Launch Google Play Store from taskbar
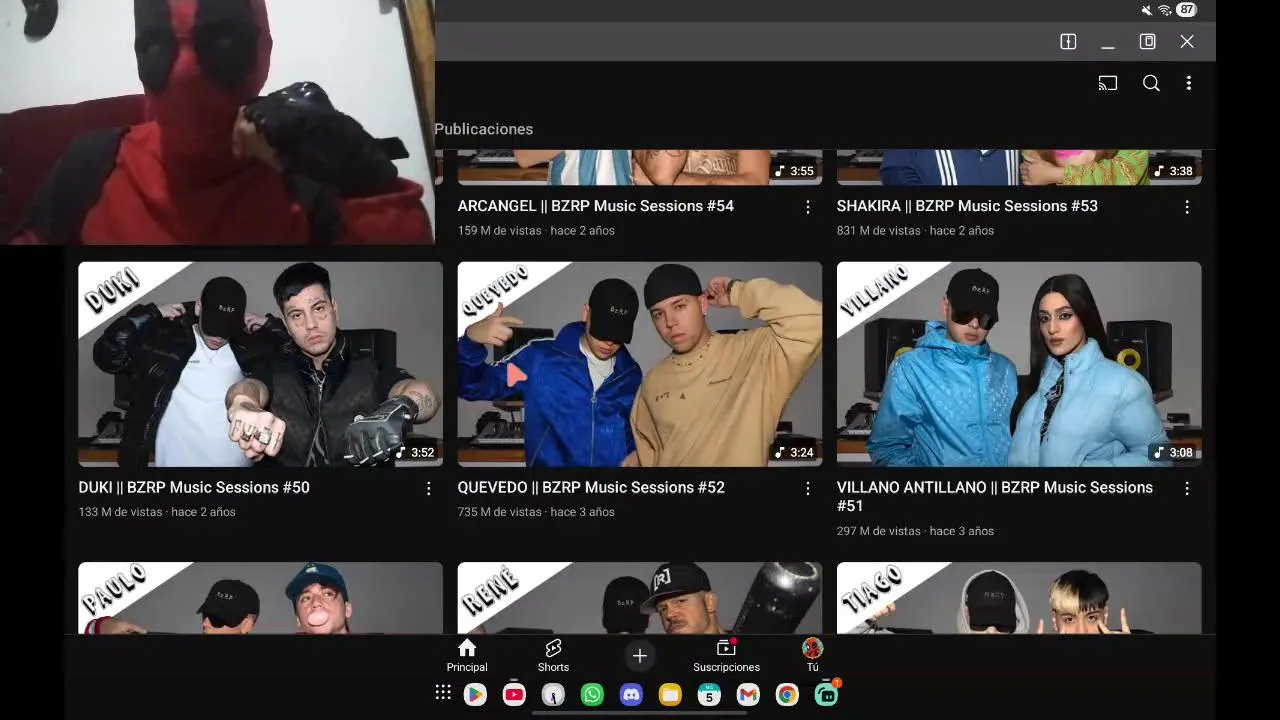1280x720 pixels. pyautogui.click(x=475, y=694)
